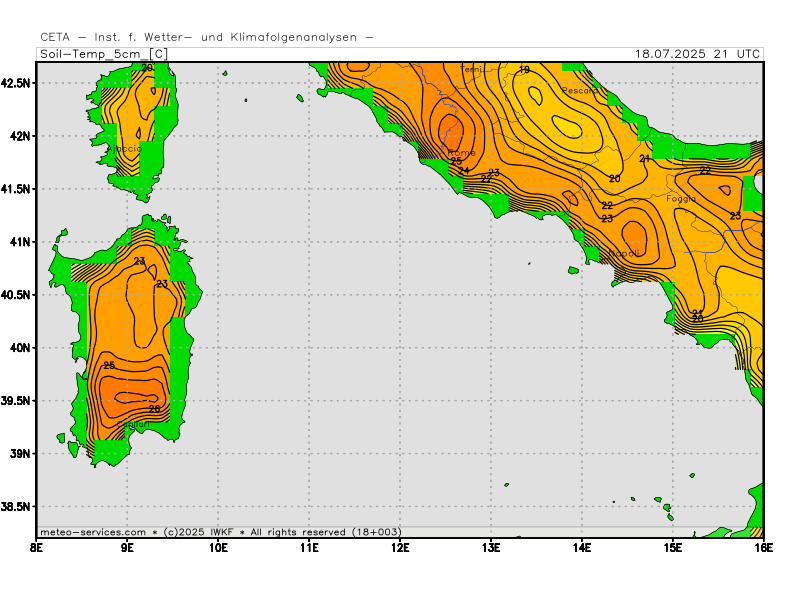Viewport: 800px width, 600px height.
Task: Click the 41N latitude label
Action: pyautogui.click(x=20, y=242)
